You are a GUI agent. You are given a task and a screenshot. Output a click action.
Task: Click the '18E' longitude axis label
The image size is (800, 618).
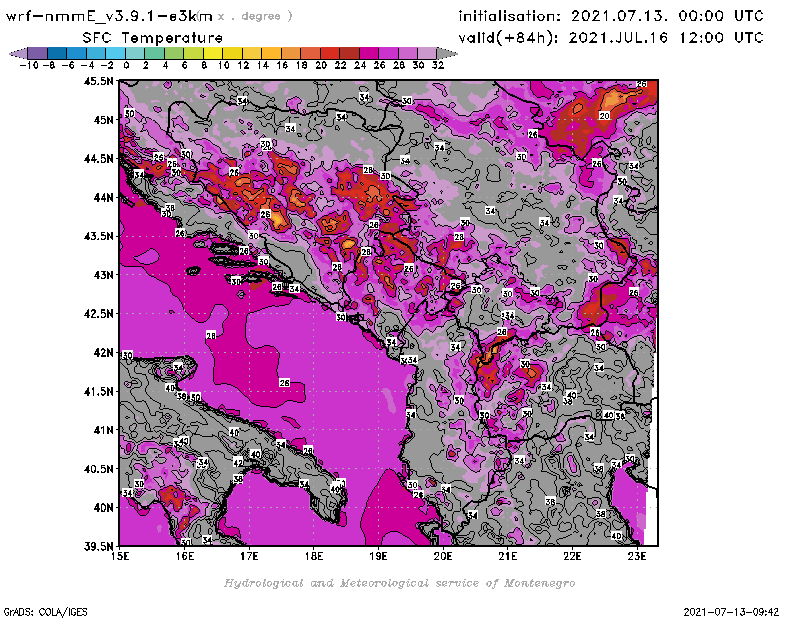pos(314,556)
